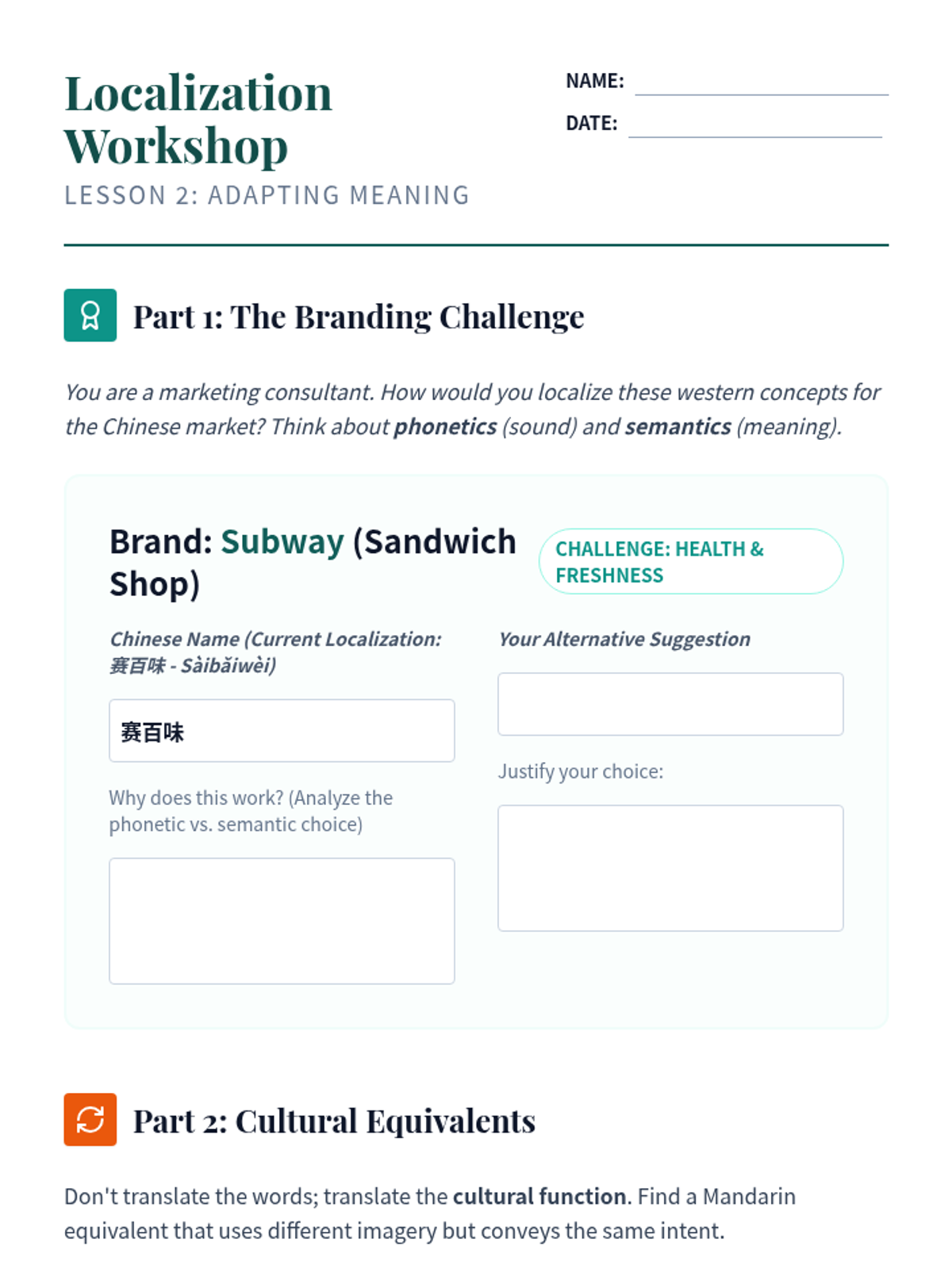Image resolution: width=952 pixels, height=1270 pixels.
Task: Click the 'Part 2: Cultural Equivalents' heading
Action: (334, 1121)
